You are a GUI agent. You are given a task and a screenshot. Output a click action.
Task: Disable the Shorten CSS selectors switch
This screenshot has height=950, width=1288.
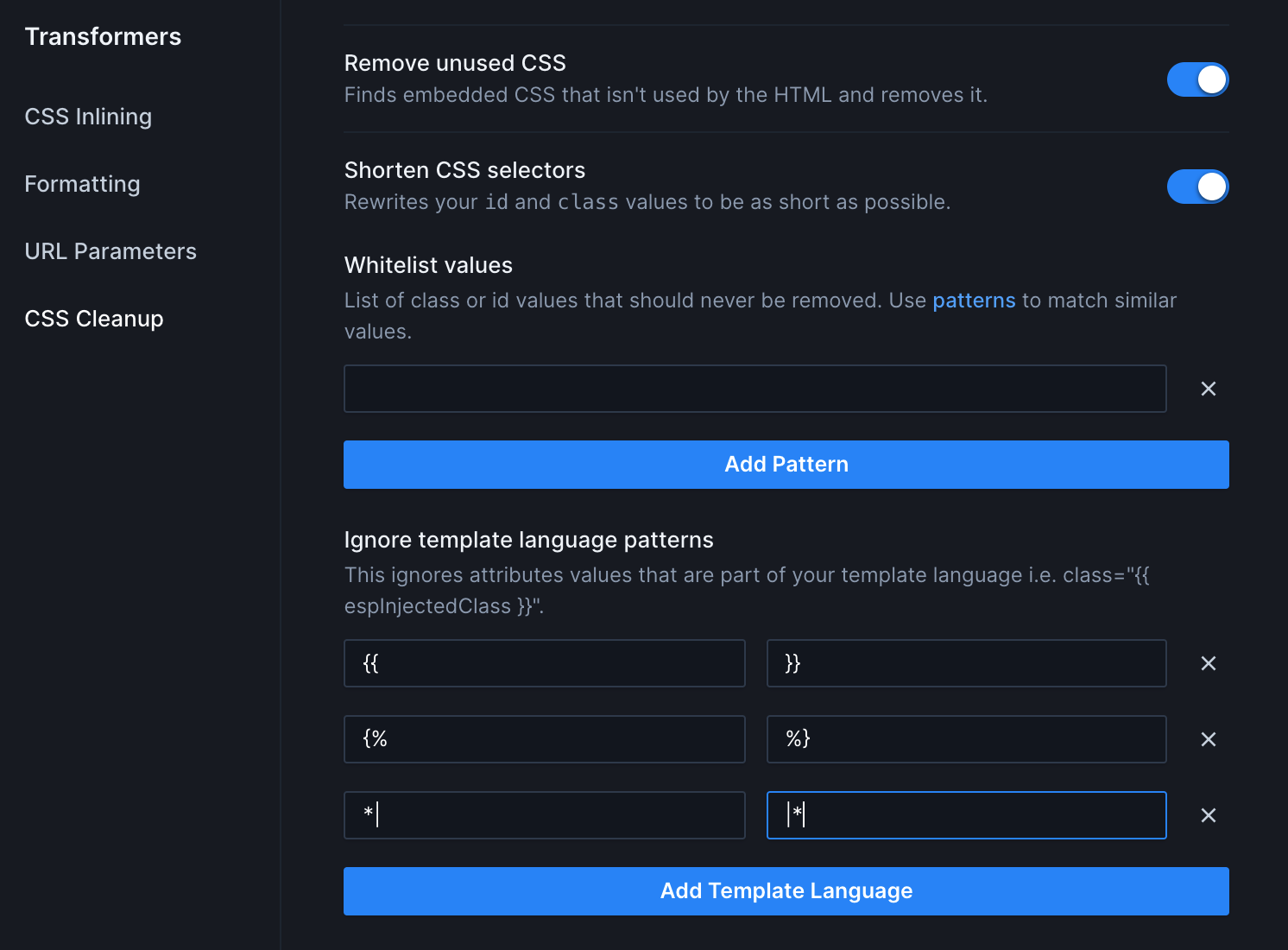pos(1198,187)
